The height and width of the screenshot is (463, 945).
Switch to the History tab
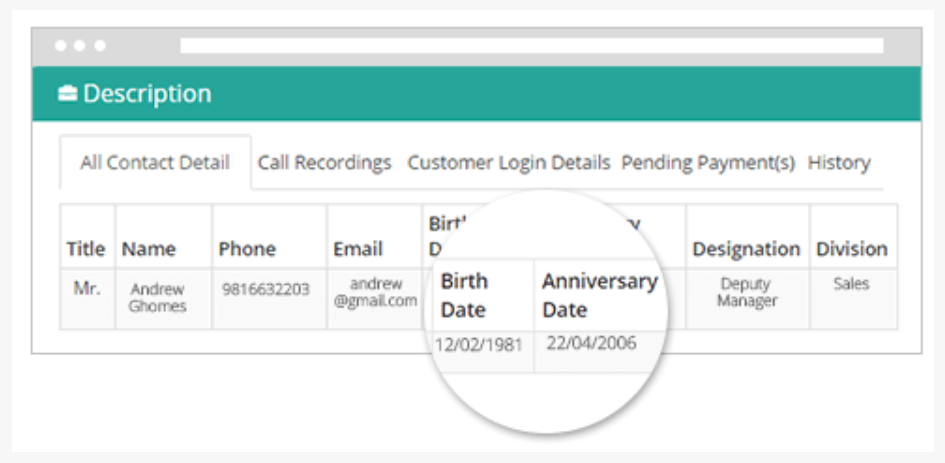(x=839, y=163)
